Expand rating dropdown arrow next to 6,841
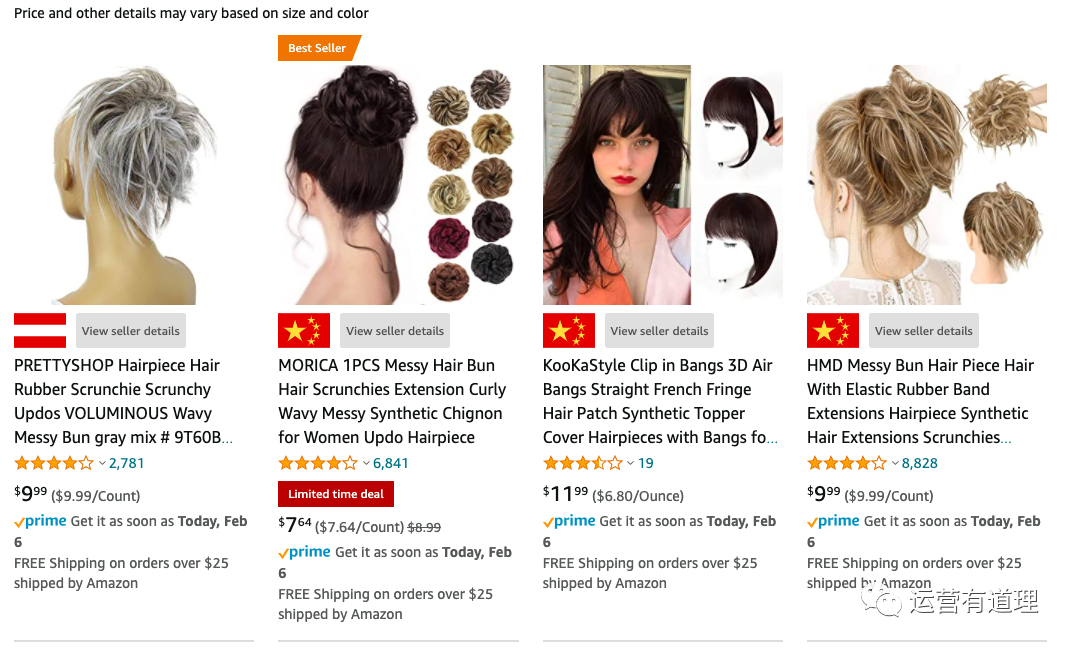 tap(366, 464)
